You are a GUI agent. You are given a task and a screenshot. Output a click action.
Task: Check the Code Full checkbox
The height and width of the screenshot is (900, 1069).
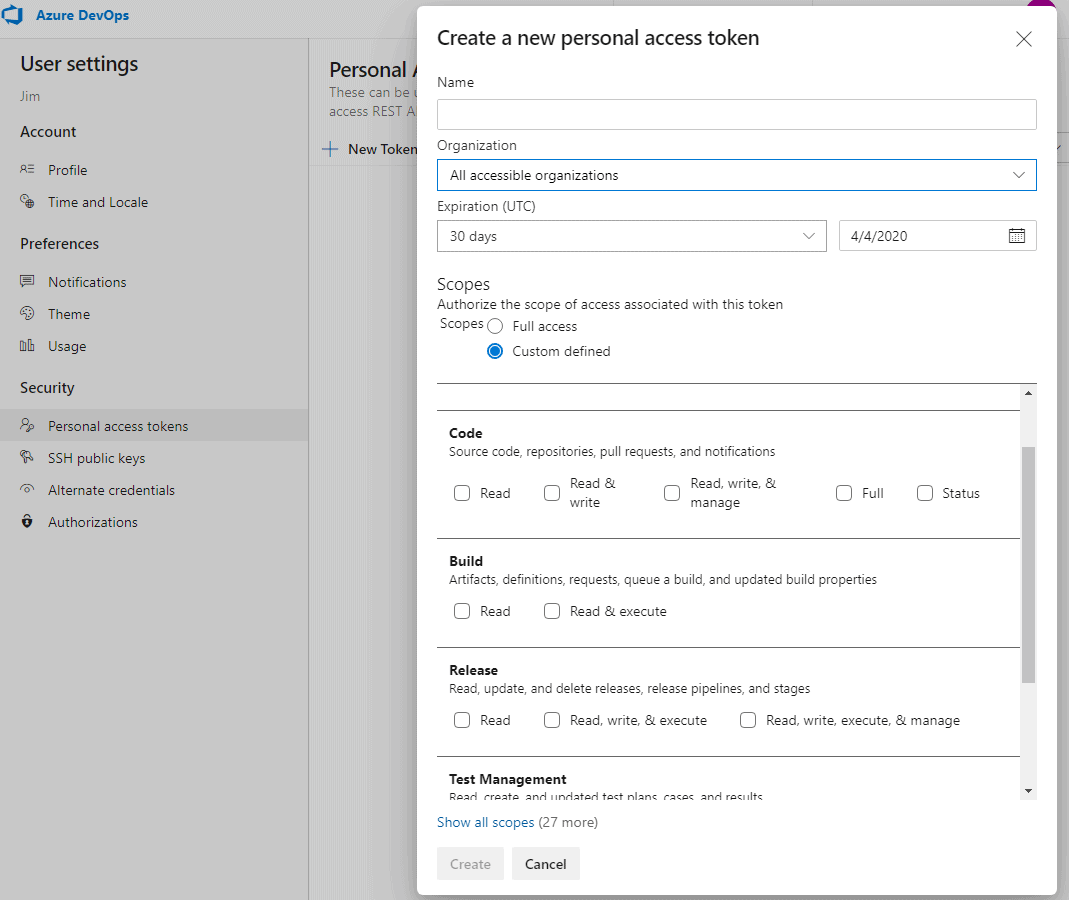(843, 493)
